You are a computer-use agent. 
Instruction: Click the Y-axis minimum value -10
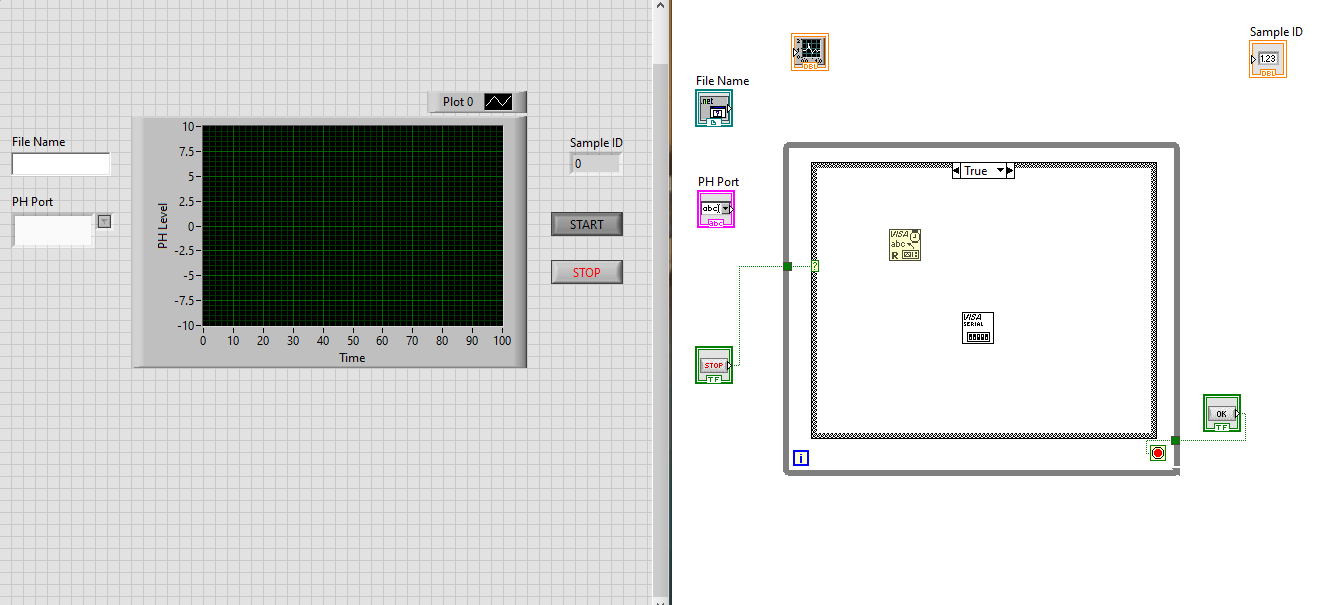(185, 326)
